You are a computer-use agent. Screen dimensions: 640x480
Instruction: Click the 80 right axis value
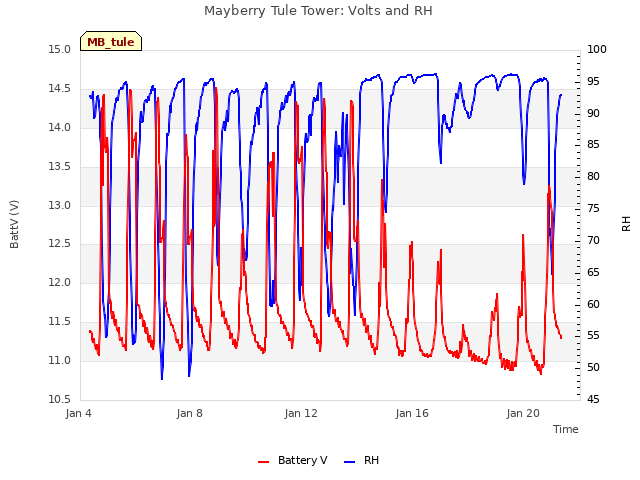593,176
